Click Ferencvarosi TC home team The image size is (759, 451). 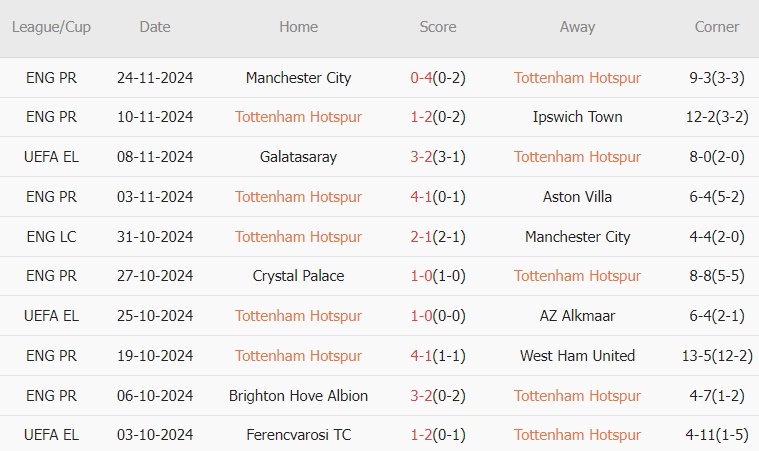298,435
